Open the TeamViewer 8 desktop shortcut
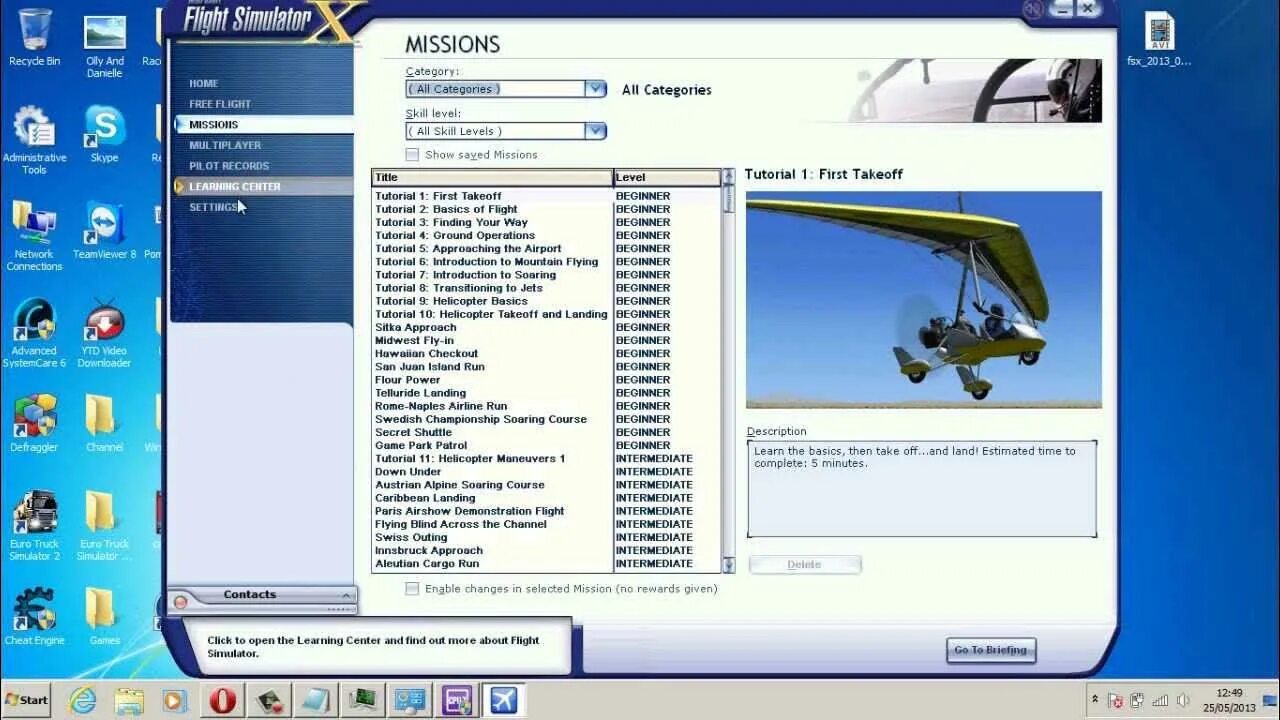Screen dimensions: 1280x720 (x=104, y=230)
